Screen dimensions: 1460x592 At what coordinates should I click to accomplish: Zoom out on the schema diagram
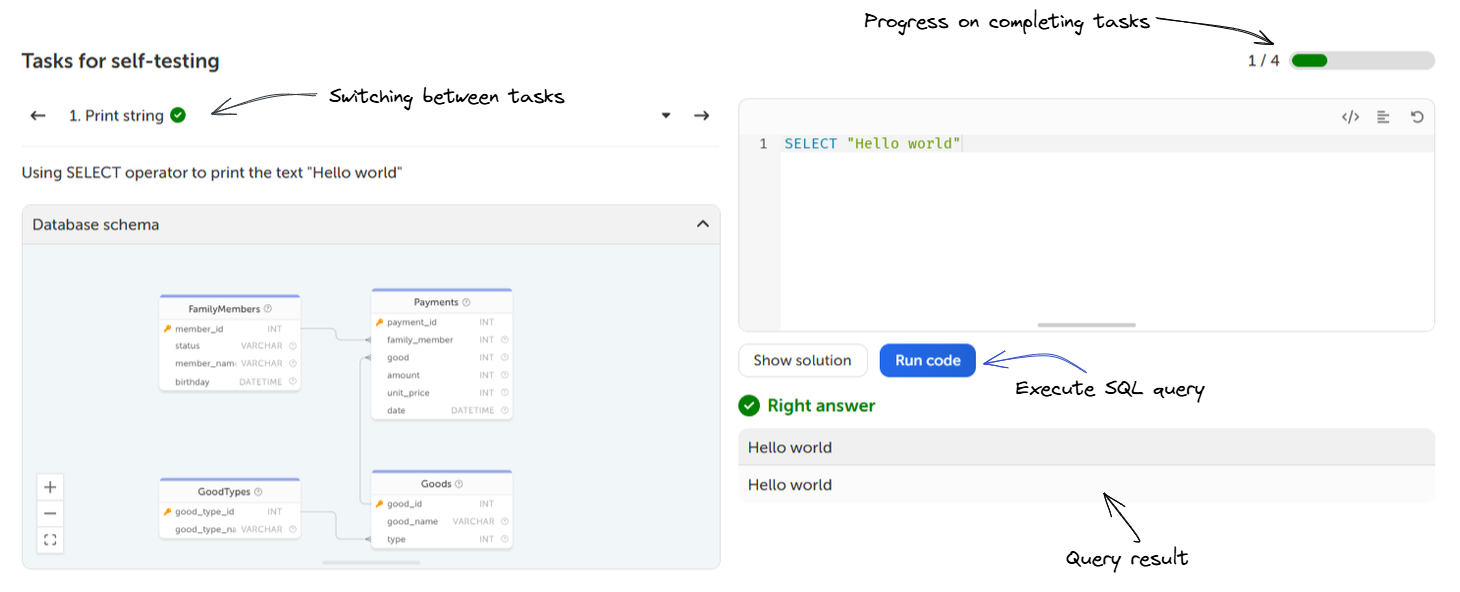coord(50,513)
